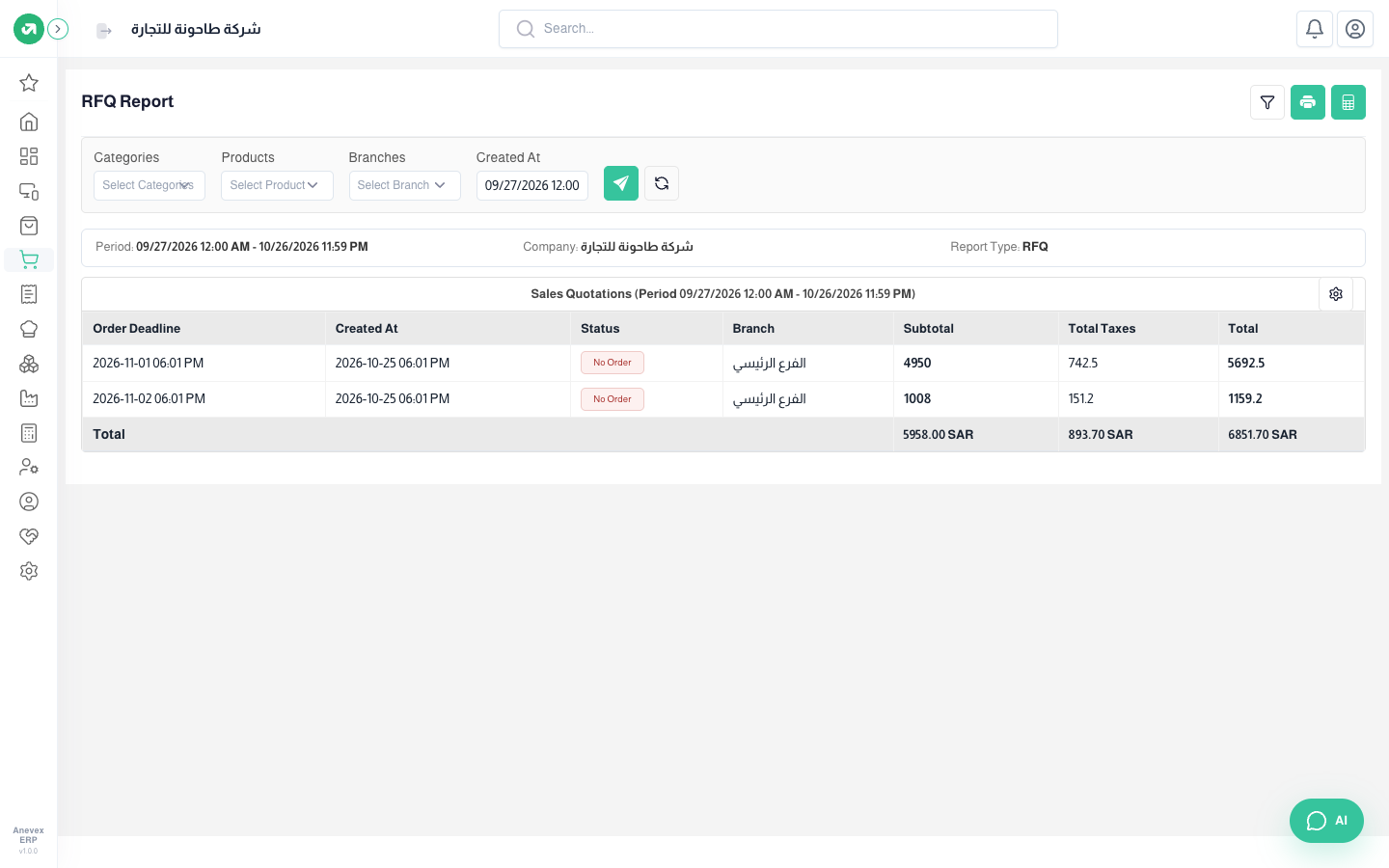Open the circled user account sidebar icon
1389x868 pixels.
[x=29, y=502]
